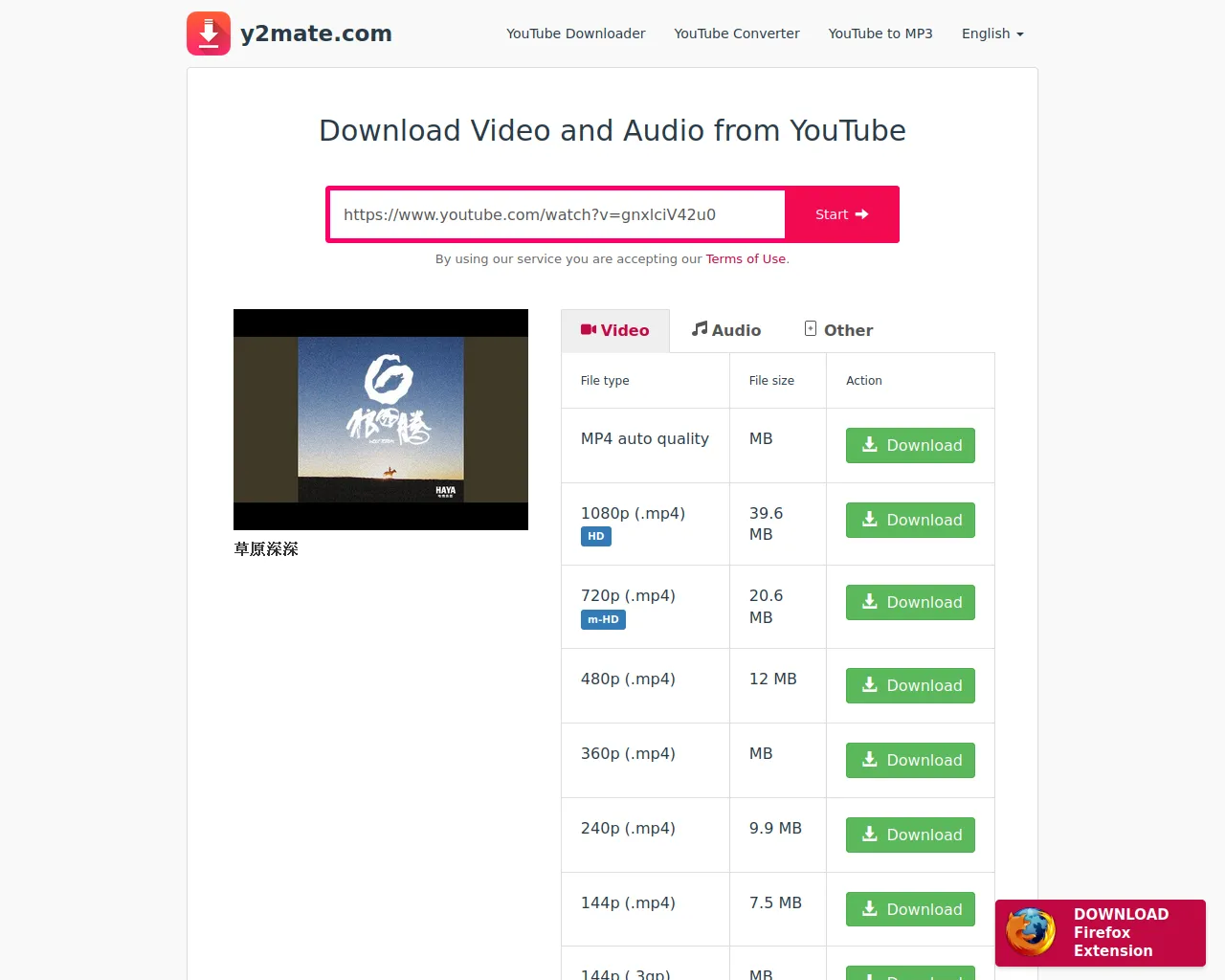Click the Firefox logo in extension banner
Screen dimensions: 1225x980
1031,932
